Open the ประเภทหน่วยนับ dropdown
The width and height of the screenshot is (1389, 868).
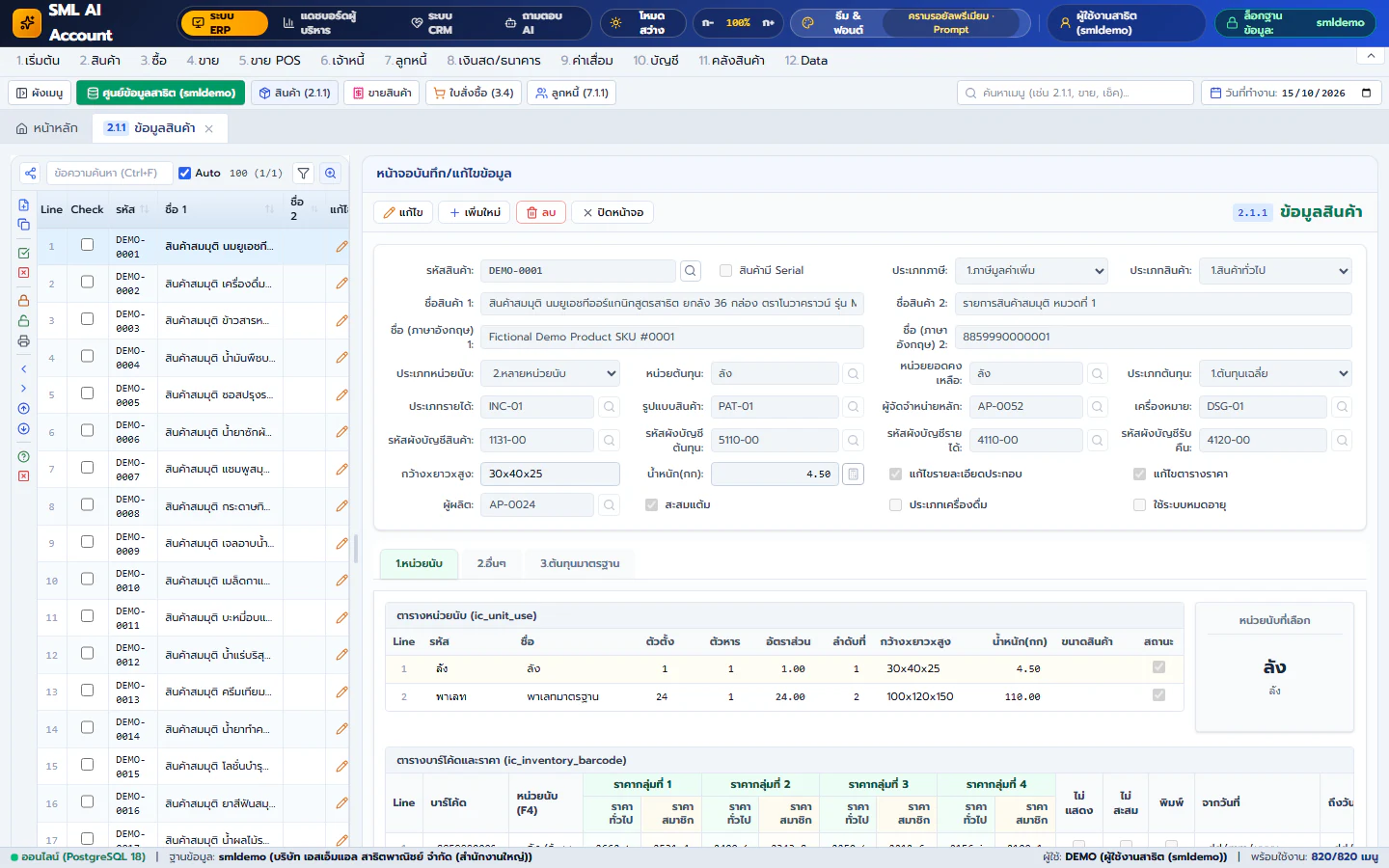550,373
